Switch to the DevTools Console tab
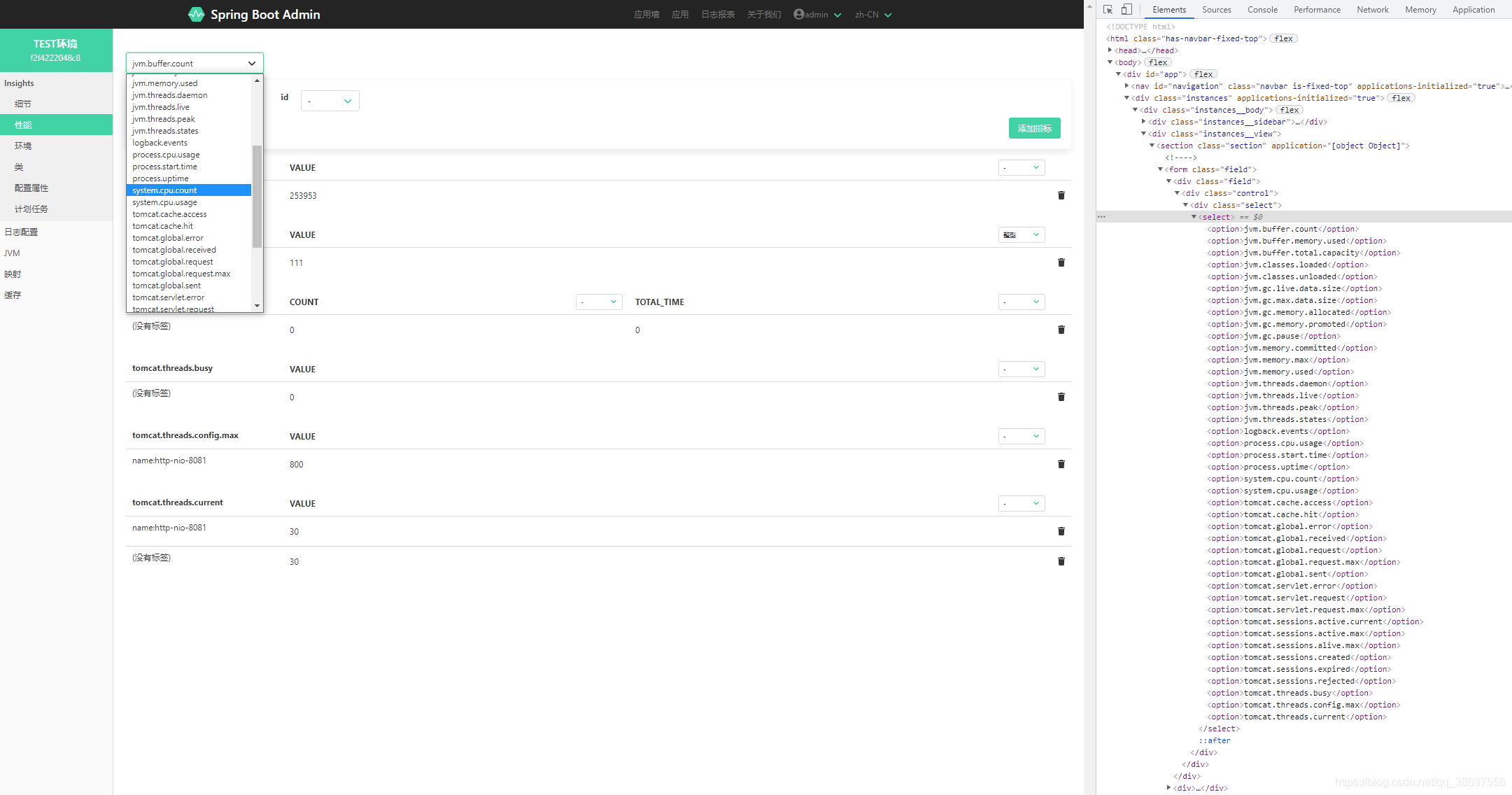Image resolution: width=1512 pixels, height=795 pixels. click(x=1262, y=10)
